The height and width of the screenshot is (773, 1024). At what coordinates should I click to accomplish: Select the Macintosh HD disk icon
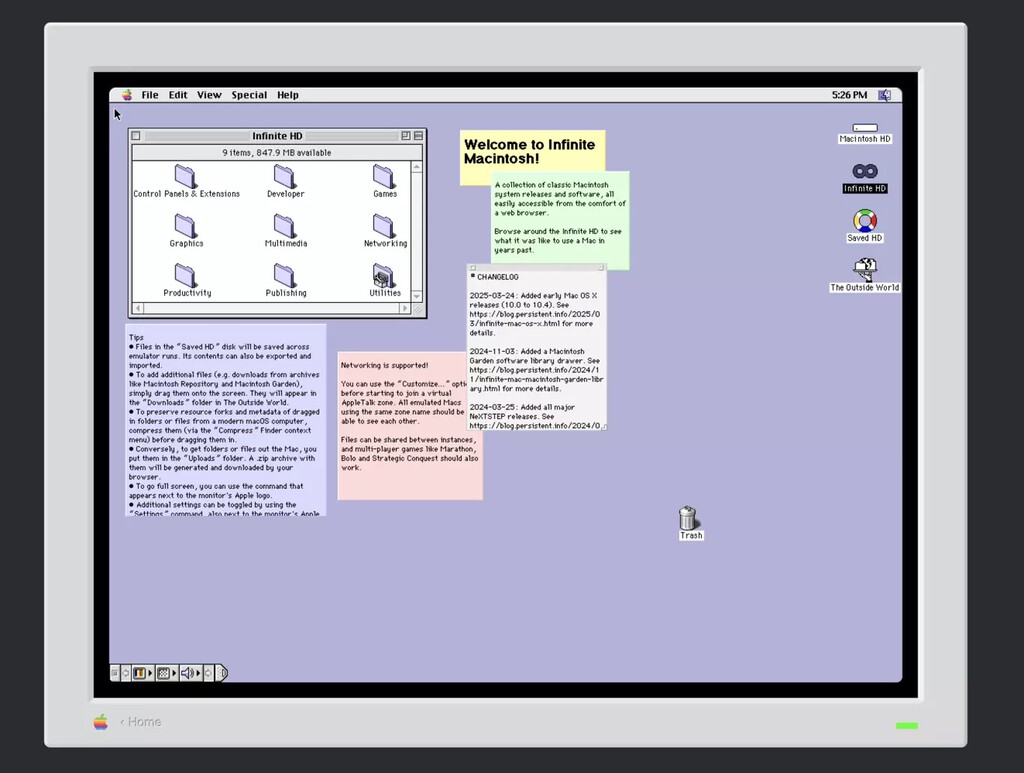(x=865, y=129)
